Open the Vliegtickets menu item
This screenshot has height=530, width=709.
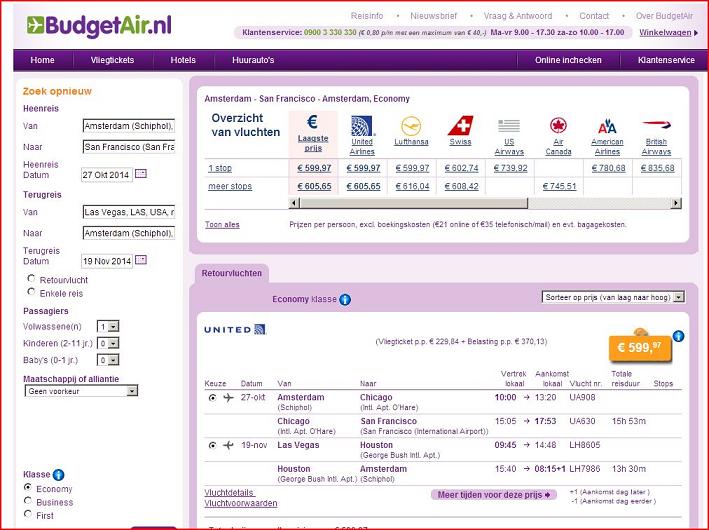coord(113,60)
